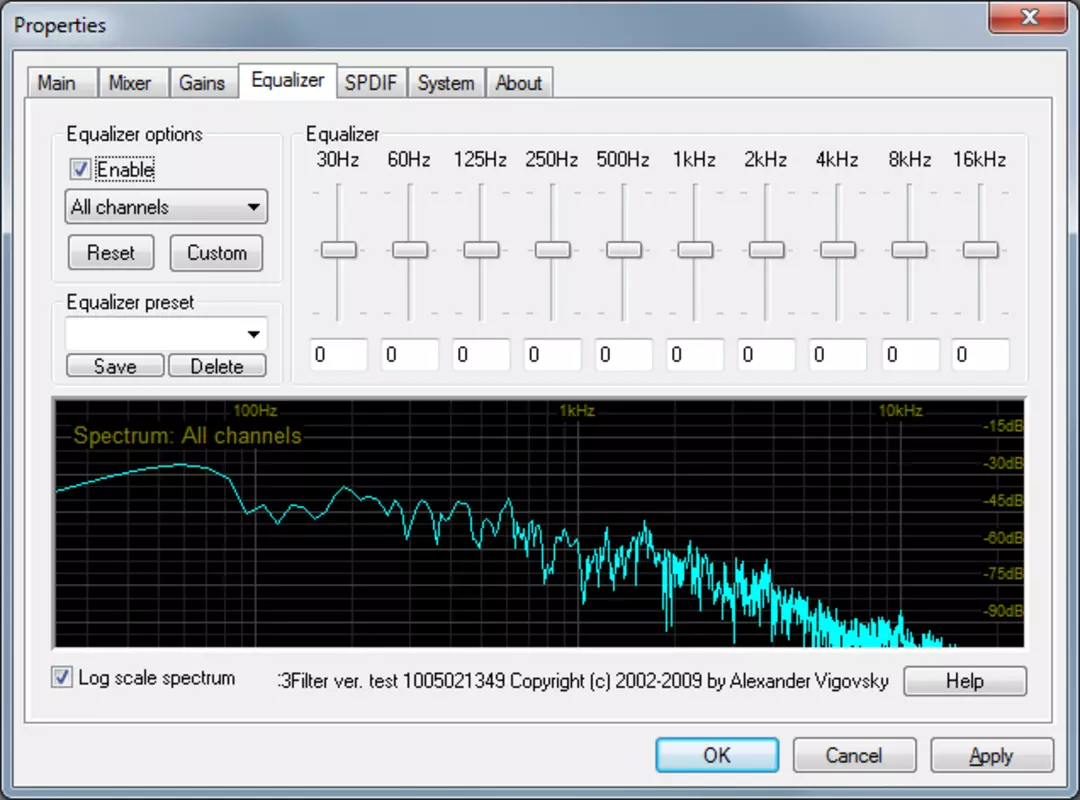Open the All channels dropdown
The width and height of the screenshot is (1080, 800).
(166, 207)
